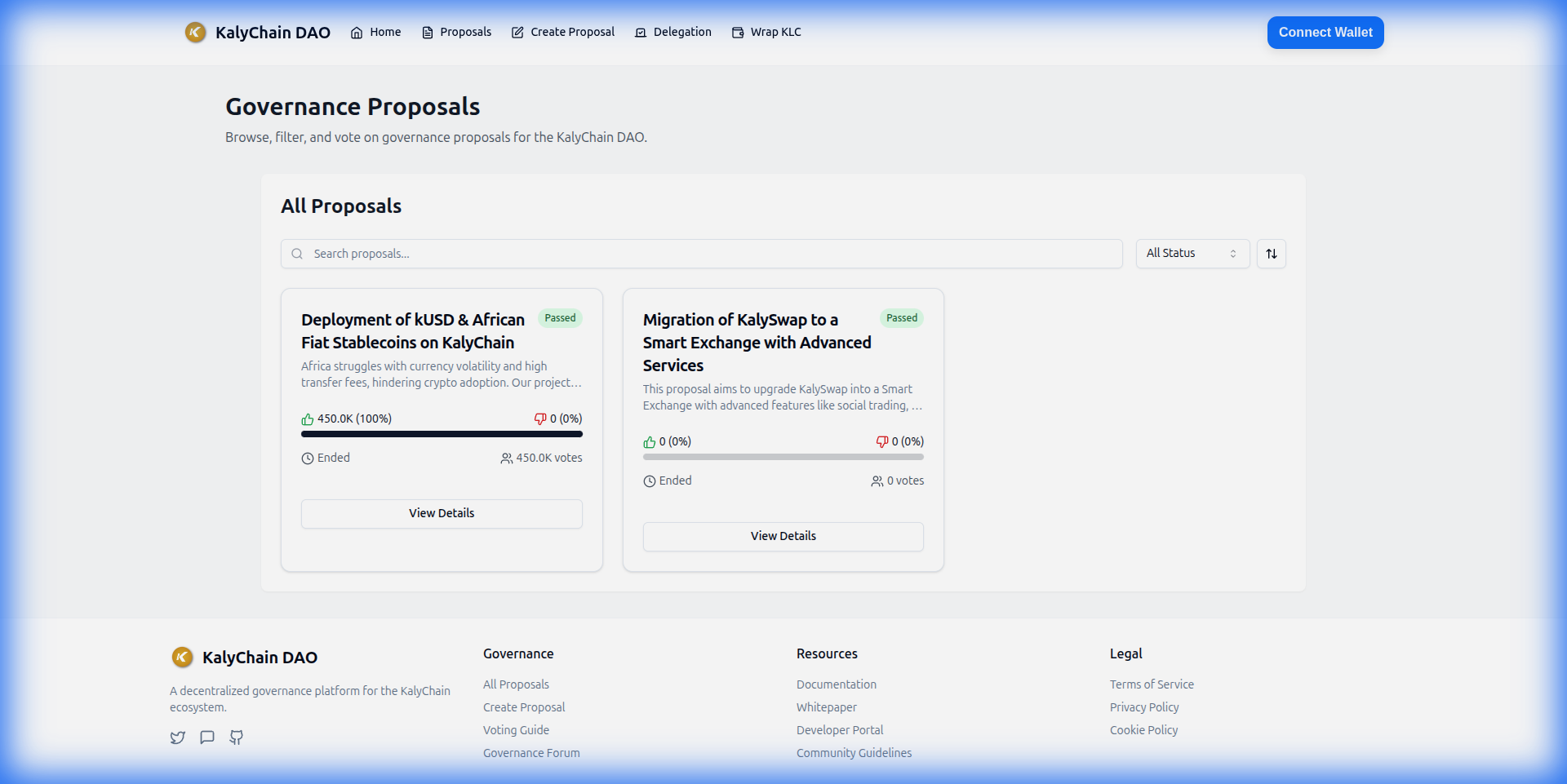Click the sort order arrows icon
Image resolution: width=1567 pixels, height=784 pixels.
1271,254
